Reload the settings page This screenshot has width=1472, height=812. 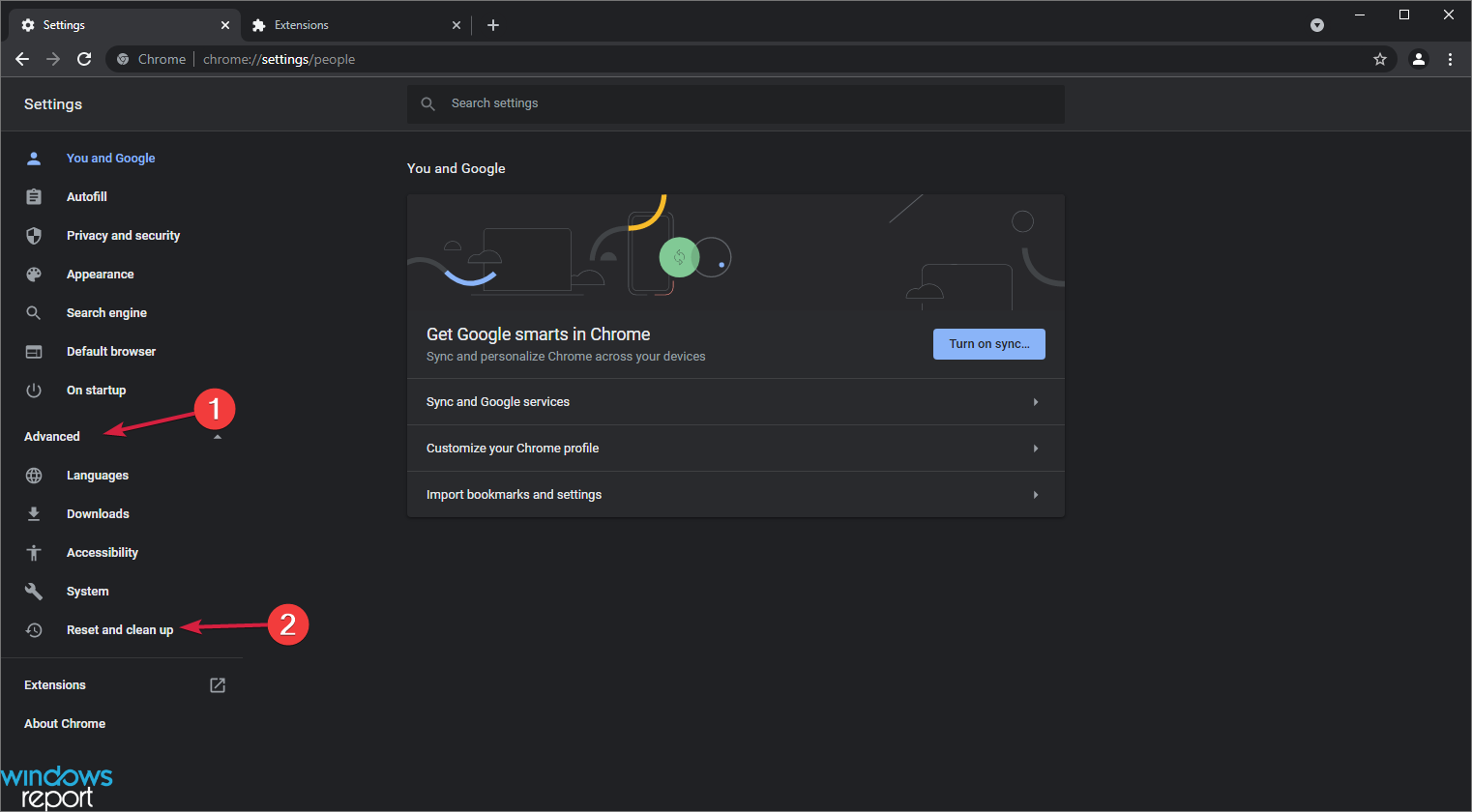click(x=84, y=59)
